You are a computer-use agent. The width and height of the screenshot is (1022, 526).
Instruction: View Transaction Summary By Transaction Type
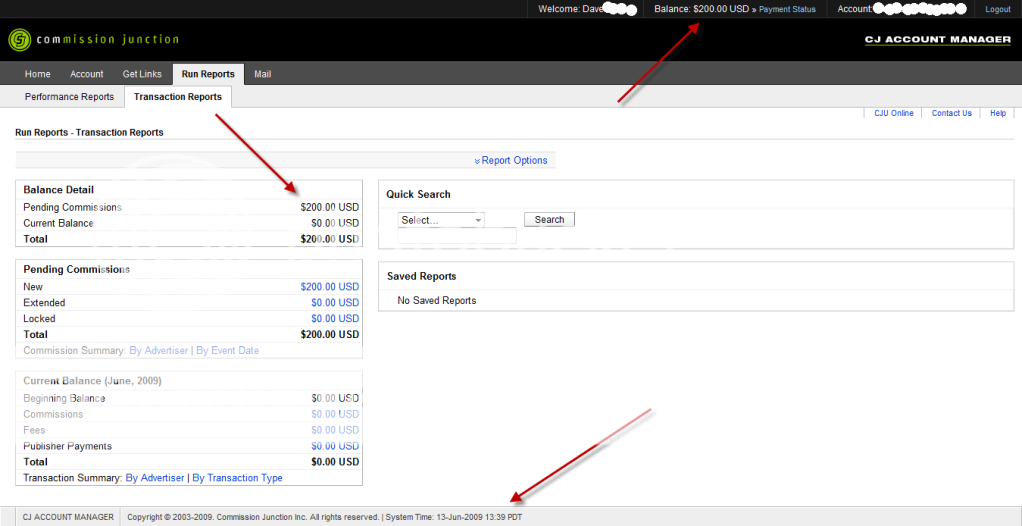tap(237, 478)
